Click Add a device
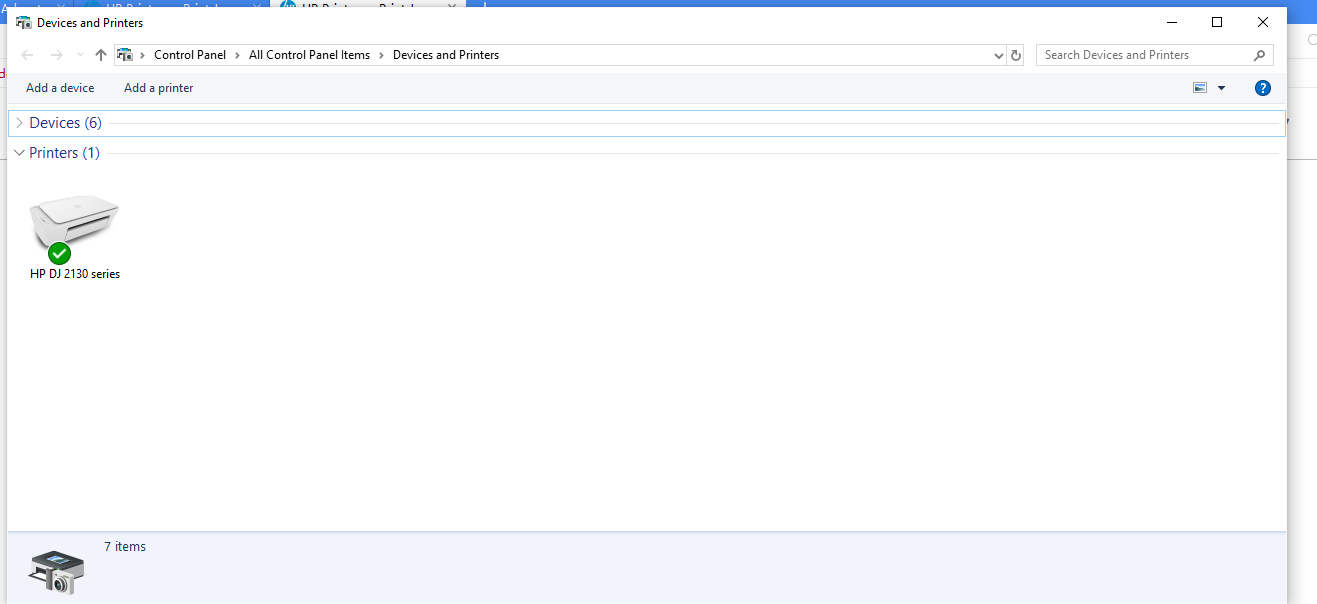 click(60, 88)
